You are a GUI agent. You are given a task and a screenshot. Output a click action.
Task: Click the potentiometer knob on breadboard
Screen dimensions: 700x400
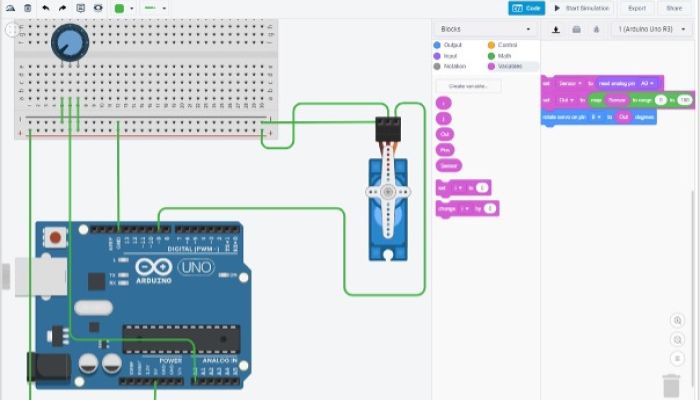click(71, 42)
